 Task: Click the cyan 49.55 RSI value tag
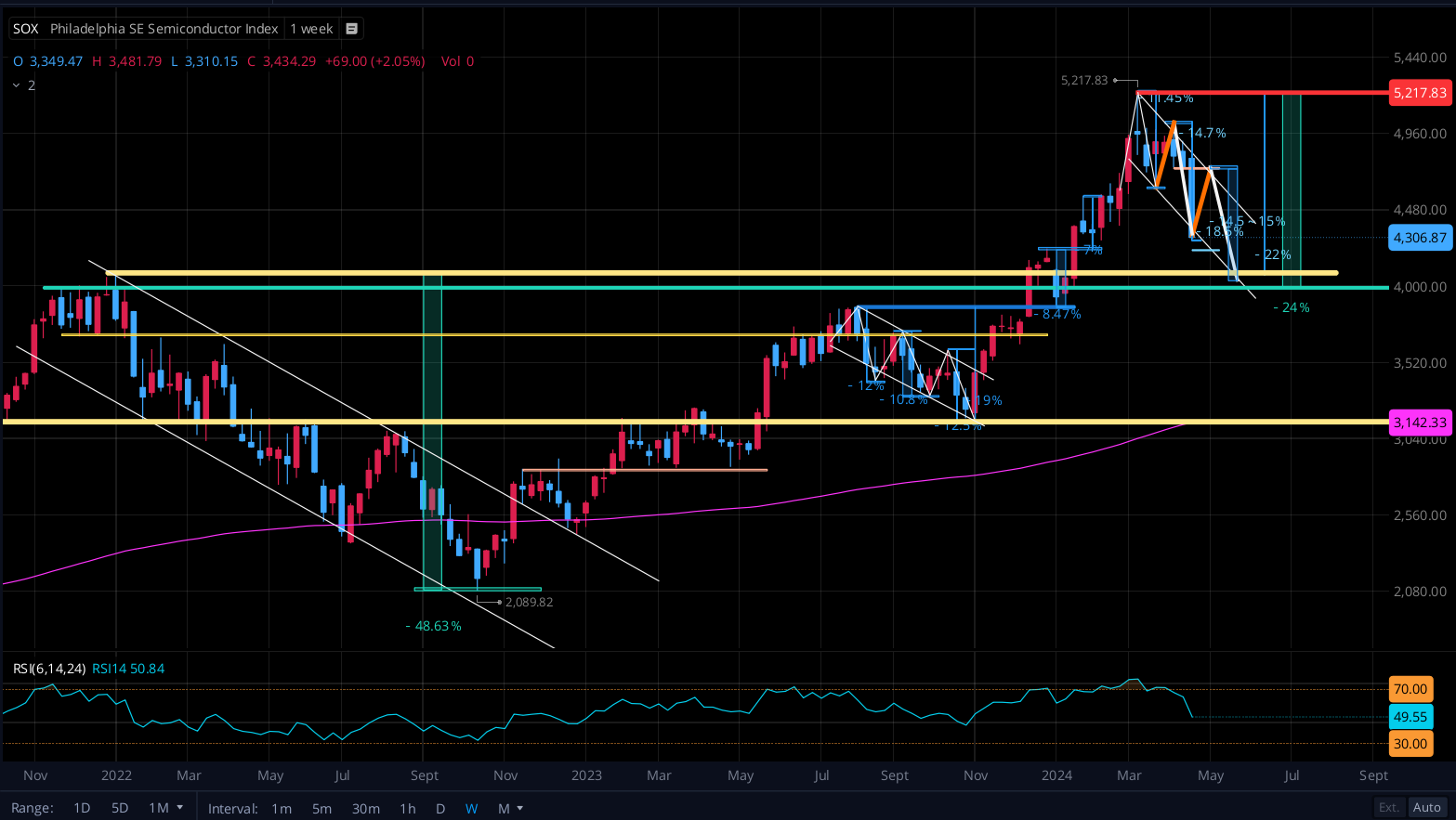[x=1410, y=716]
